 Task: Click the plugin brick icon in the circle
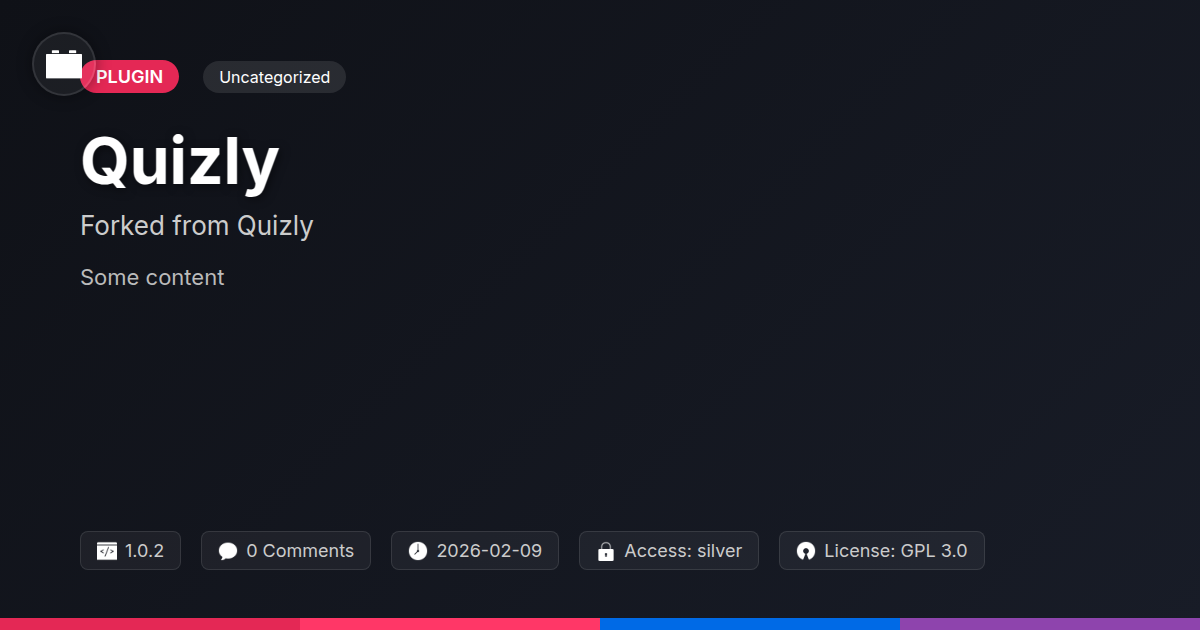(64, 64)
